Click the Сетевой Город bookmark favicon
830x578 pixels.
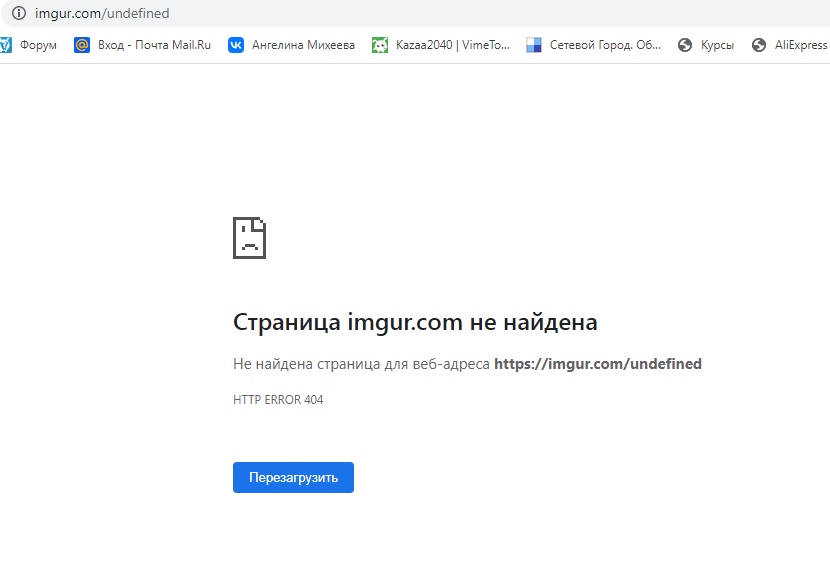tap(534, 45)
